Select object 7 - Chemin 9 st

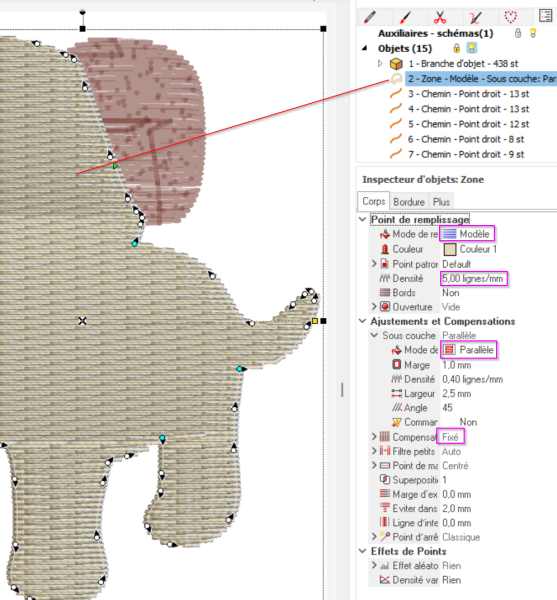pyautogui.click(x=466, y=154)
